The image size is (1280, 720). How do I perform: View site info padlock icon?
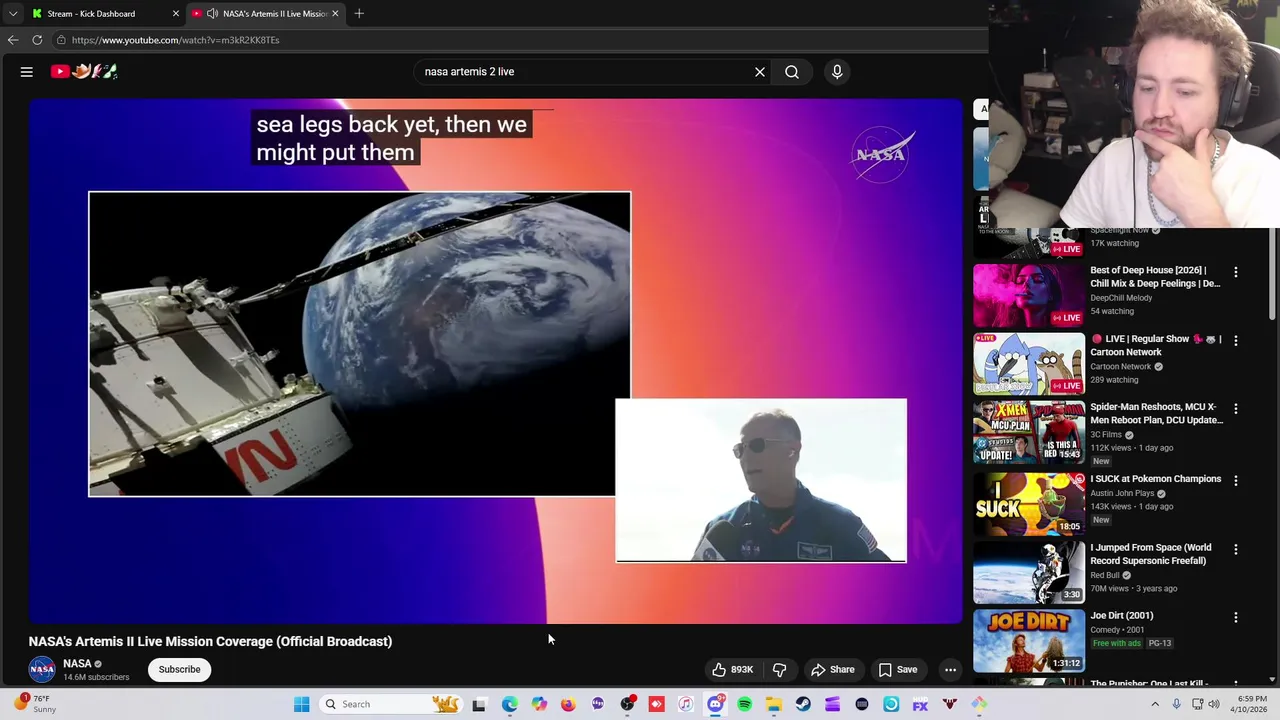[61, 40]
